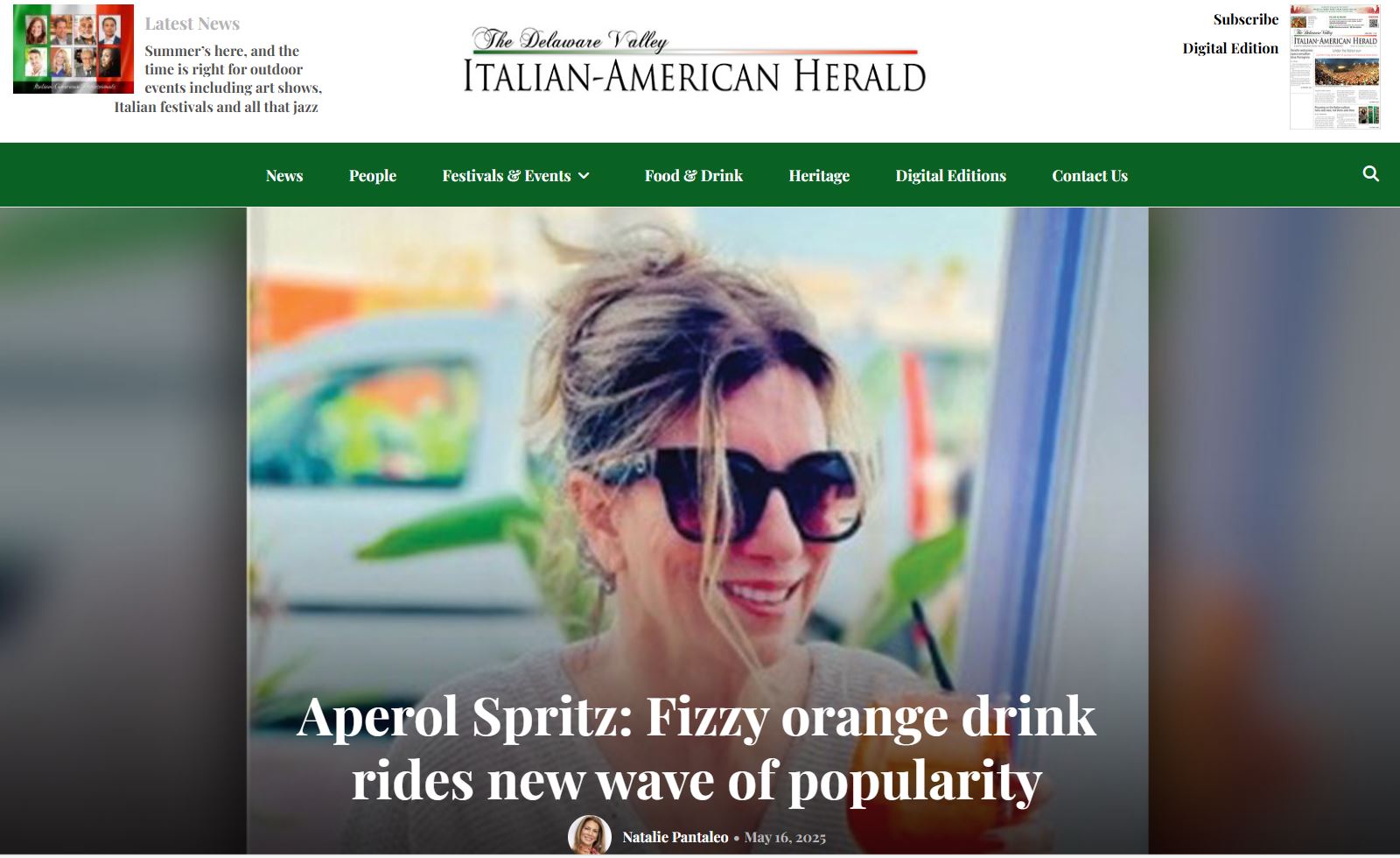Open Digital Editions from navigation bar
1400x858 pixels.
(950, 176)
